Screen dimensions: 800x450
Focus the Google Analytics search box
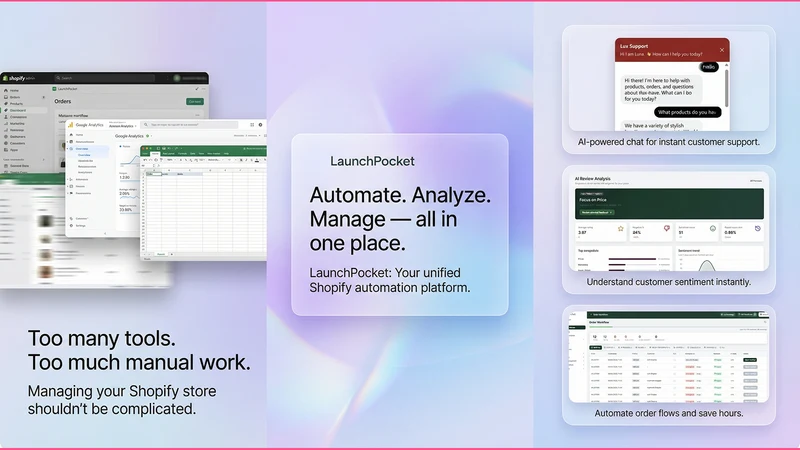(189, 124)
